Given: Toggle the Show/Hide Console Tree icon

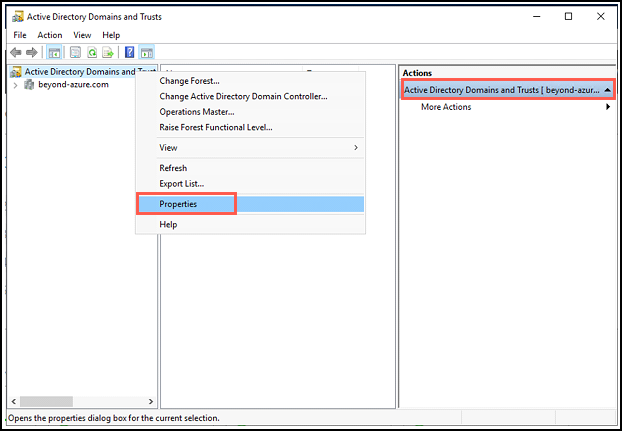Looking at the screenshot, I should point(54,52).
